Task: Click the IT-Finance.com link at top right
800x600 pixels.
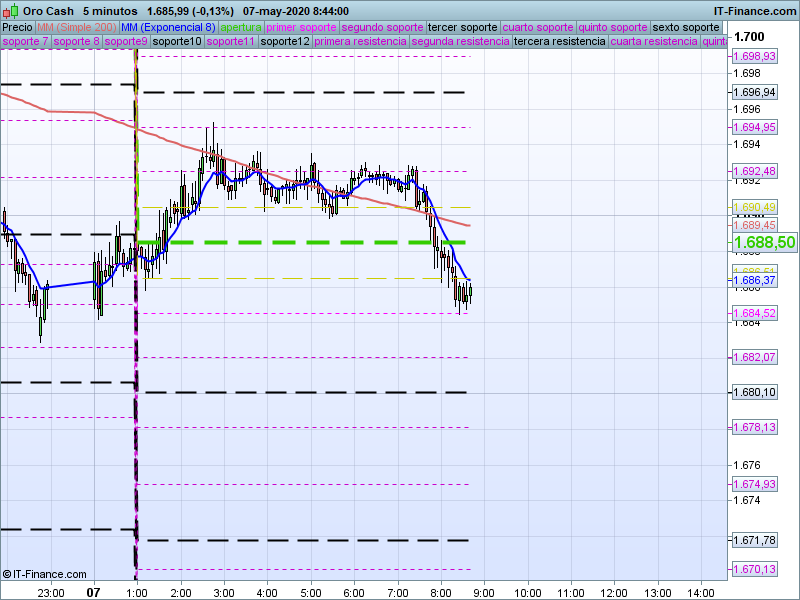Action: (754, 10)
